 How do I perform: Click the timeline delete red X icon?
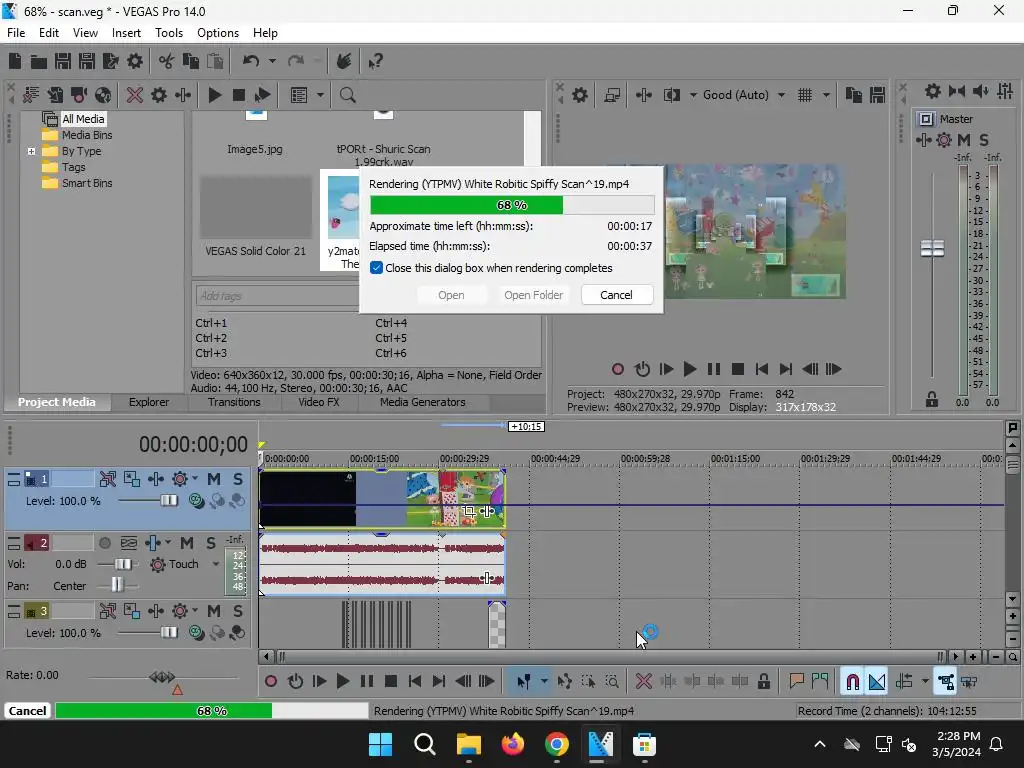pyautogui.click(x=644, y=682)
